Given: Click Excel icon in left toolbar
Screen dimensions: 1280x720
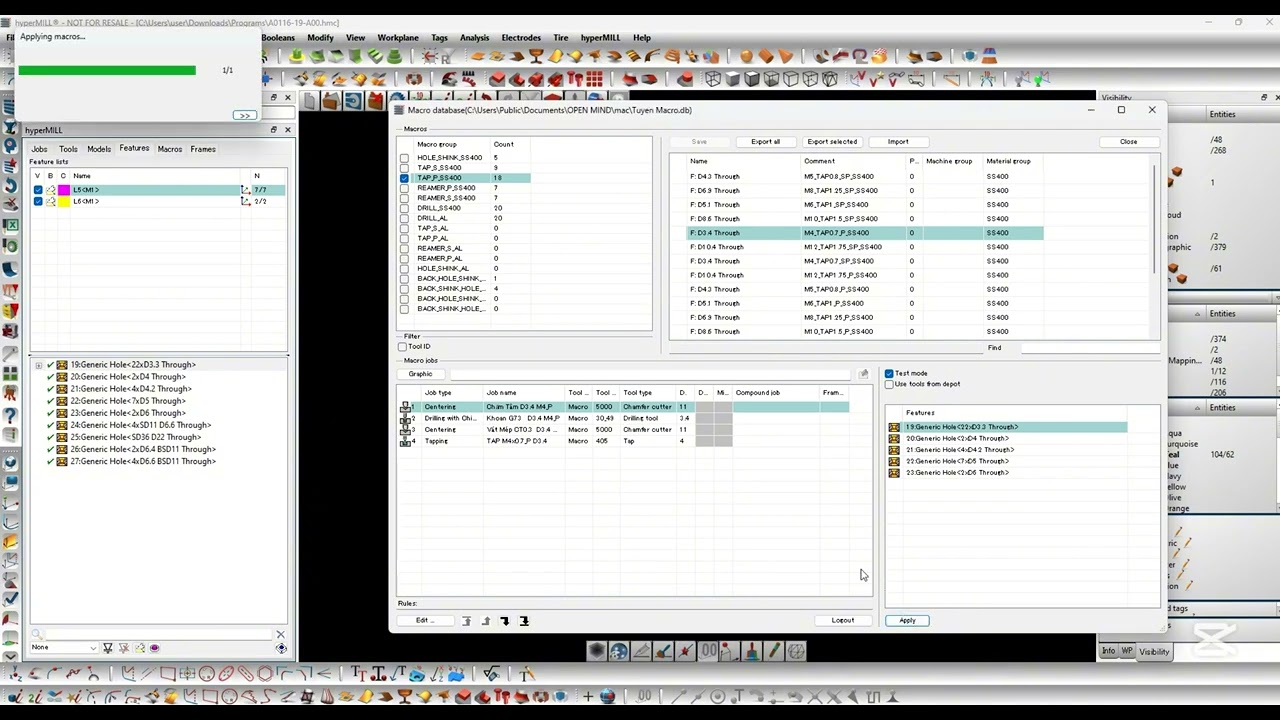Looking at the screenshot, I should [11, 225].
